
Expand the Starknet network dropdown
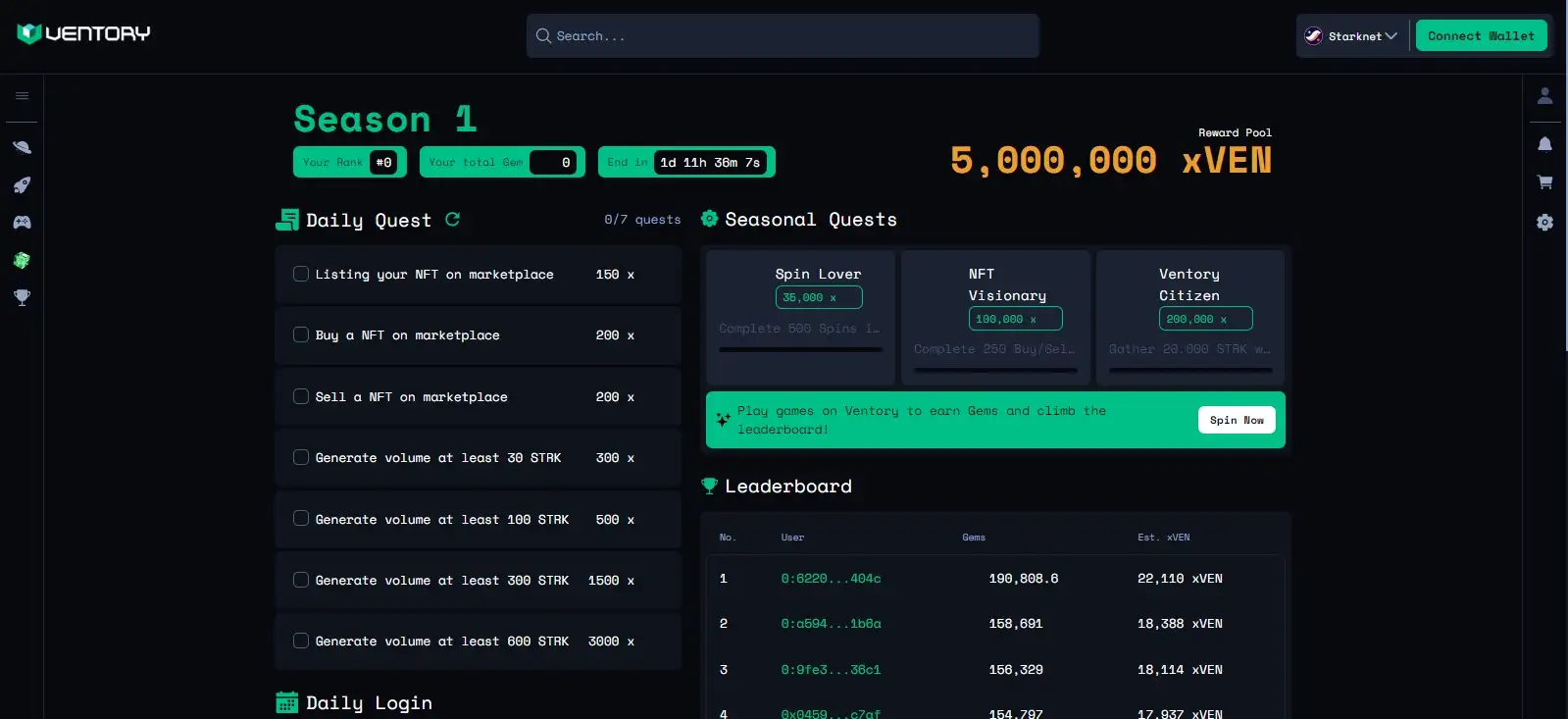(1351, 36)
